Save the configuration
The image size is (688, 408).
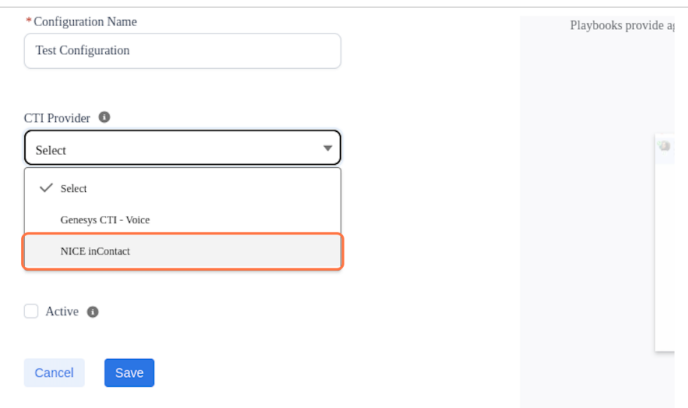click(129, 373)
